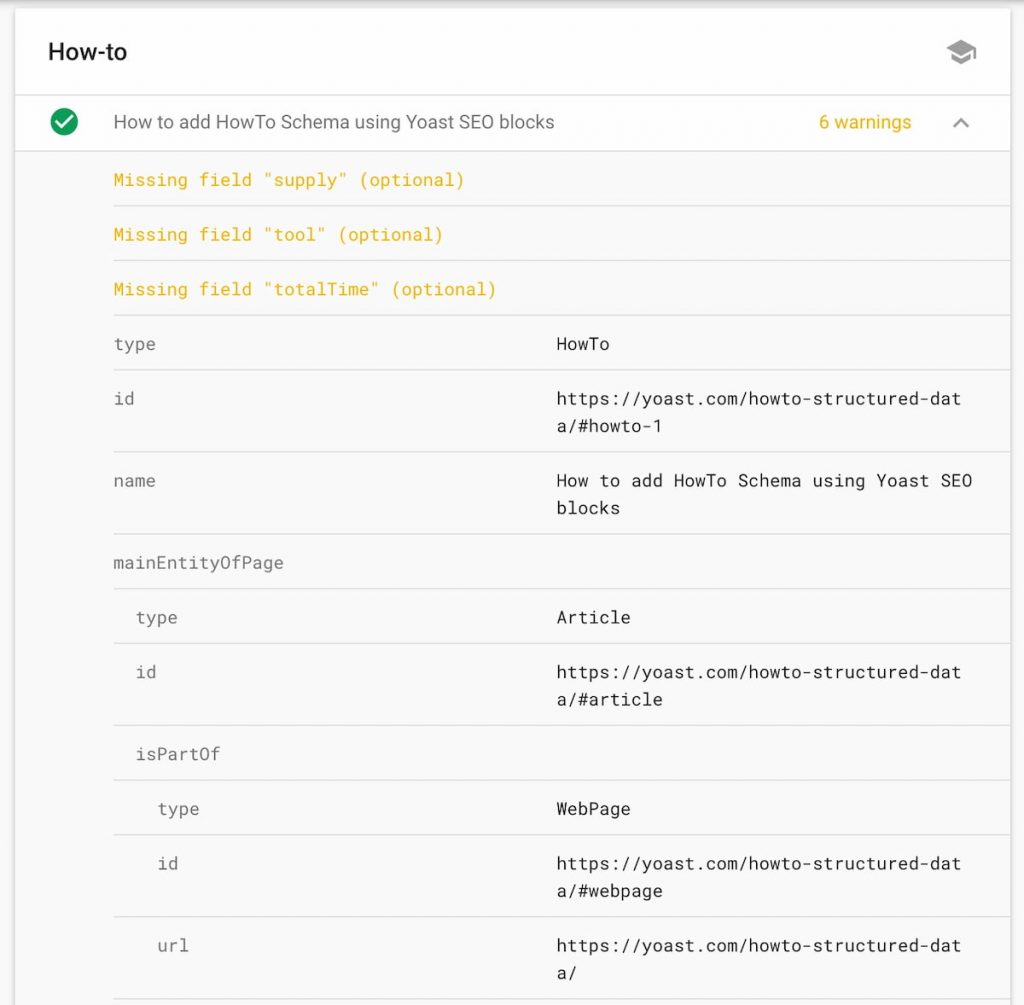Click the HowTo item title row

(x=333, y=123)
